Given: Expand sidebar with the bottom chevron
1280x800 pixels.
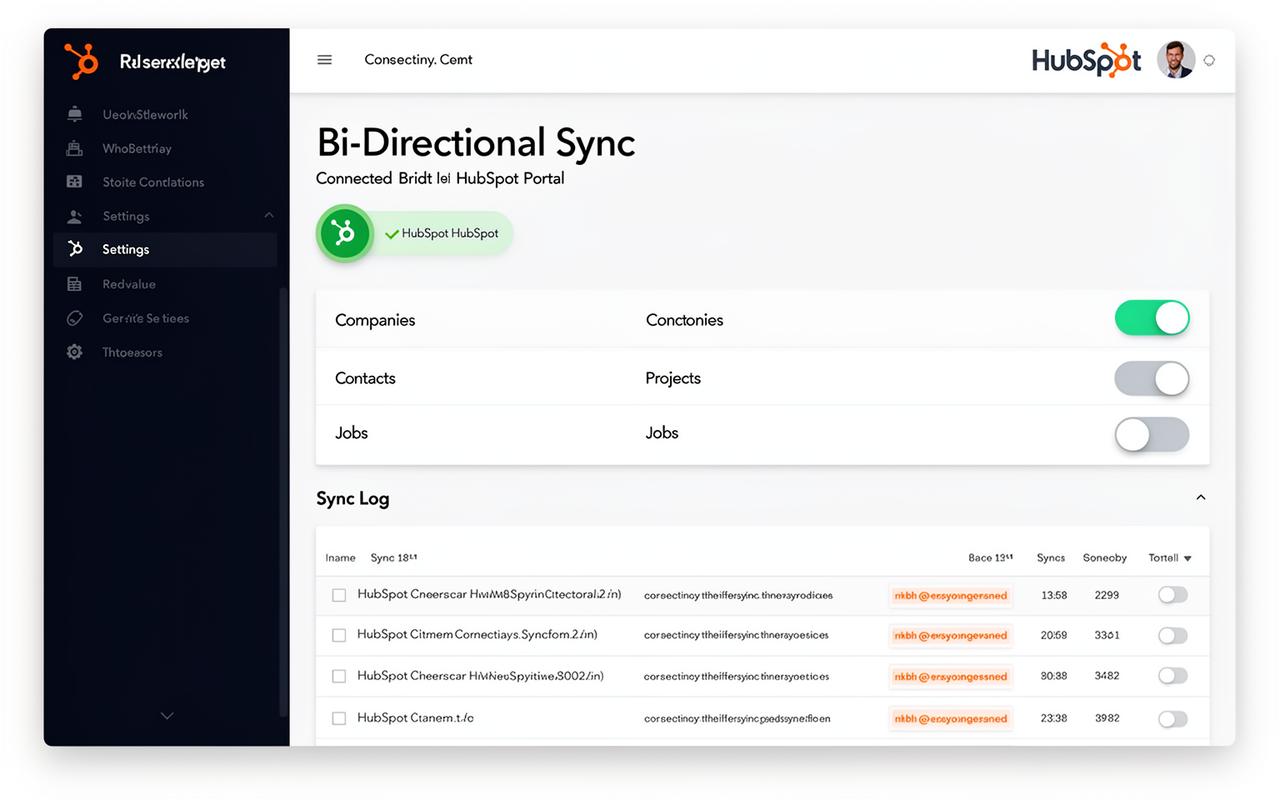Looking at the screenshot, I should [167, 715].
